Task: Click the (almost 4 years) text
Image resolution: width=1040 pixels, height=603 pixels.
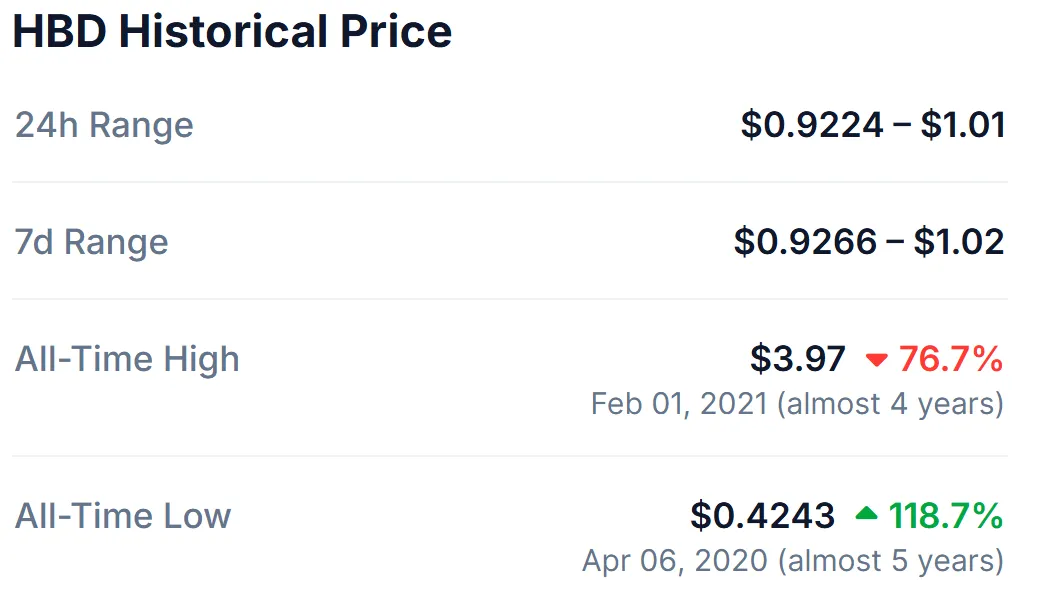Action: (891, 403)
